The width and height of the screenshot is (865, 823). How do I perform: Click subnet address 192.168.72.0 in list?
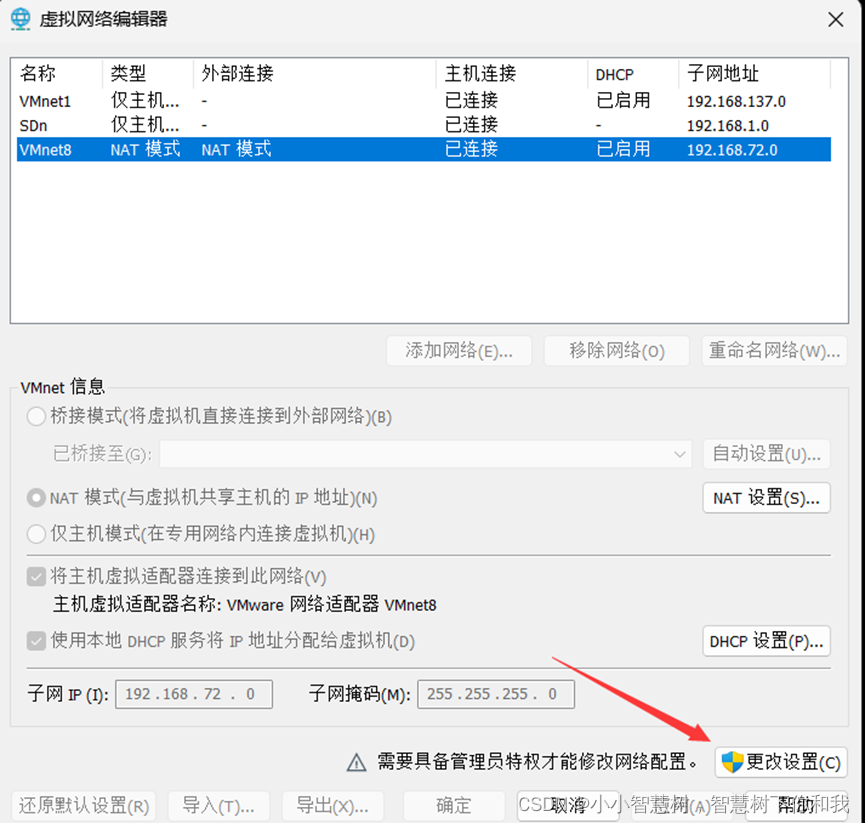click(731, 150)
